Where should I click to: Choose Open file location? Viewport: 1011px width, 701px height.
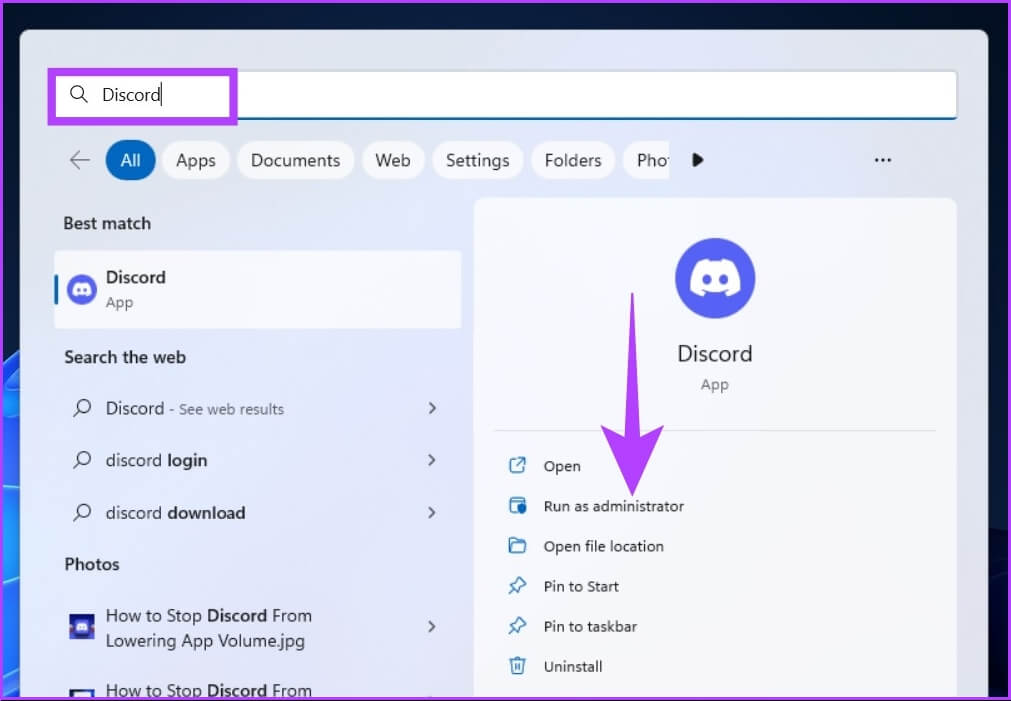[604, 546]
